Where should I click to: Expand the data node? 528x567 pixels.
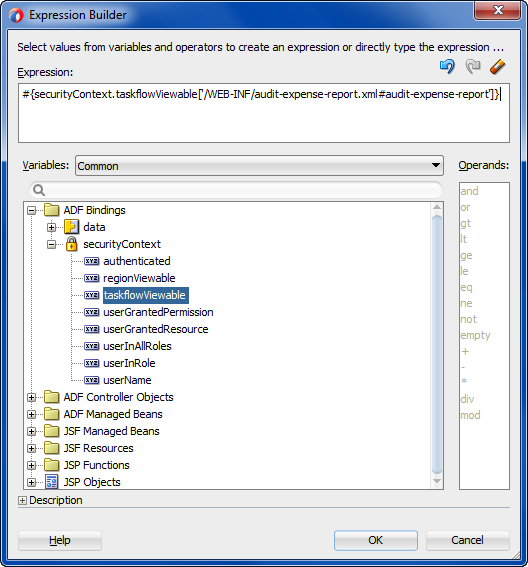pos(51,227)
